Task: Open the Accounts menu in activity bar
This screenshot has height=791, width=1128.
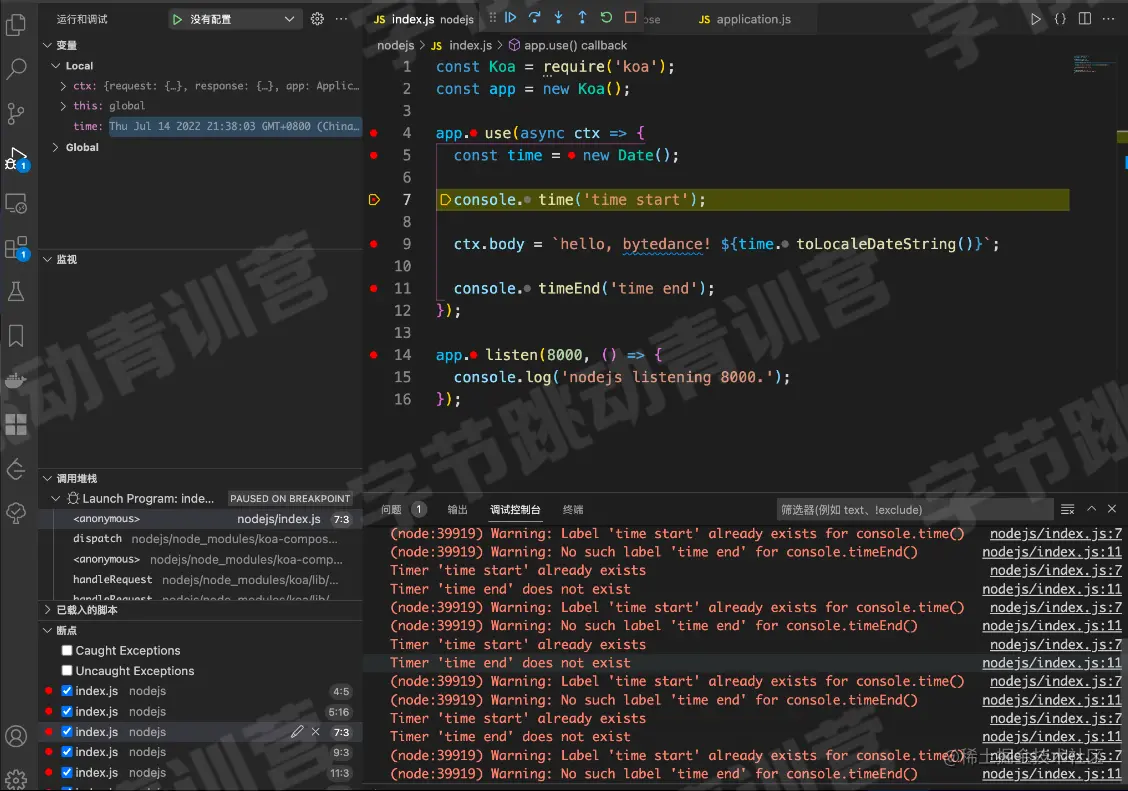Action: pos(16,736)
